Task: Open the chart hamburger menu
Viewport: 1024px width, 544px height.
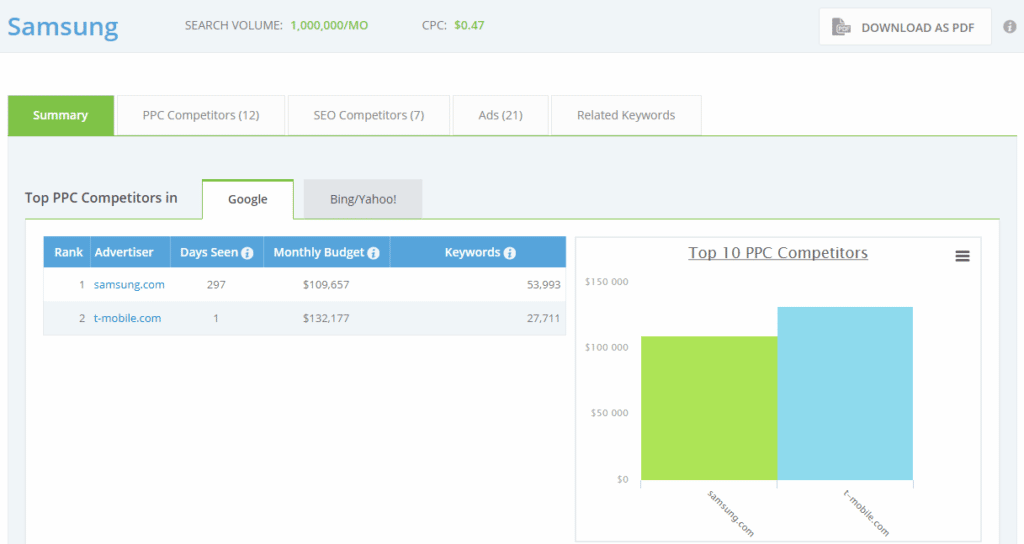Action: click(x=962, y=256)
